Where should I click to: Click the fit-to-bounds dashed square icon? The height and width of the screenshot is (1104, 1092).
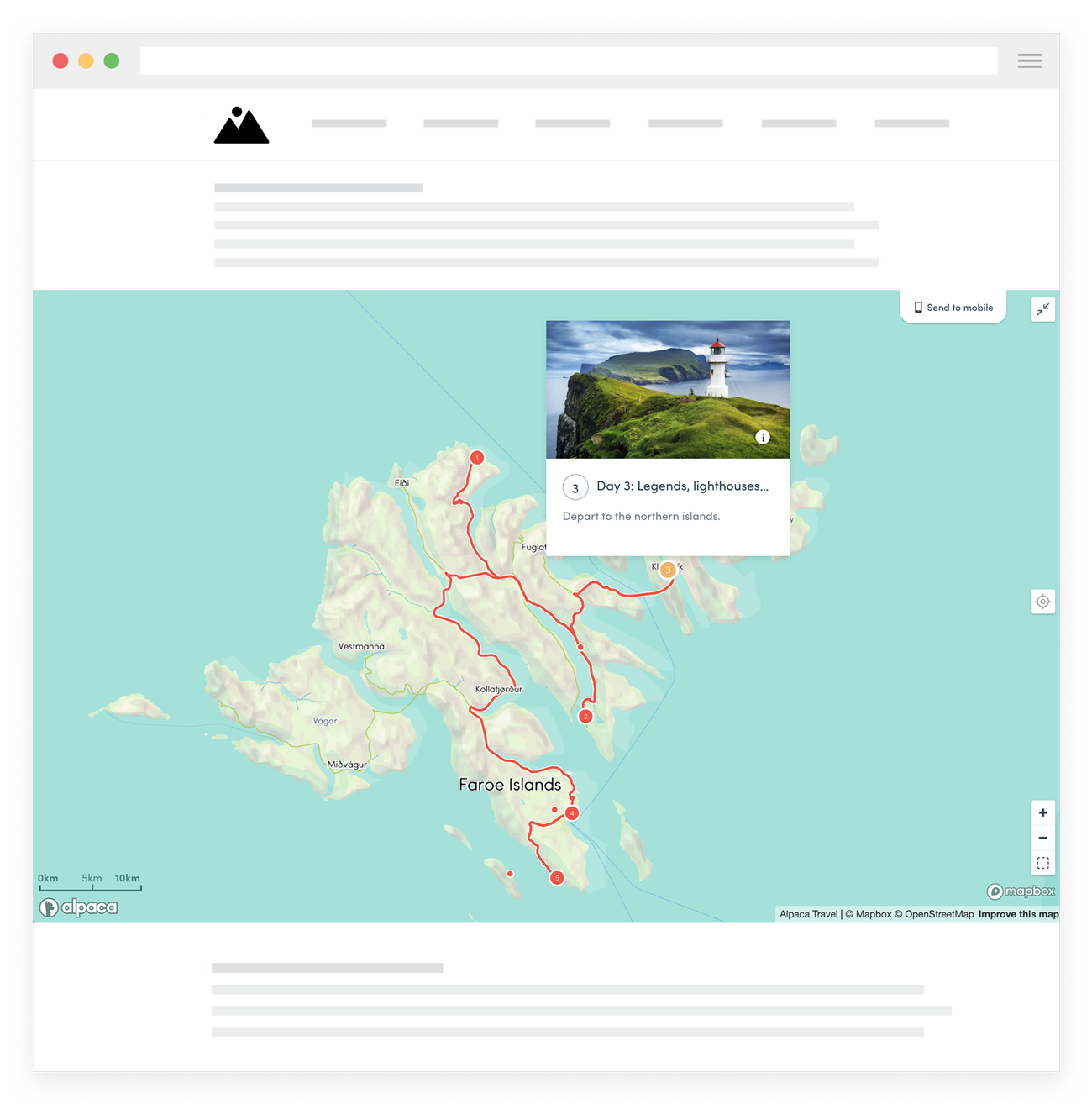(x=1042, y=863)
